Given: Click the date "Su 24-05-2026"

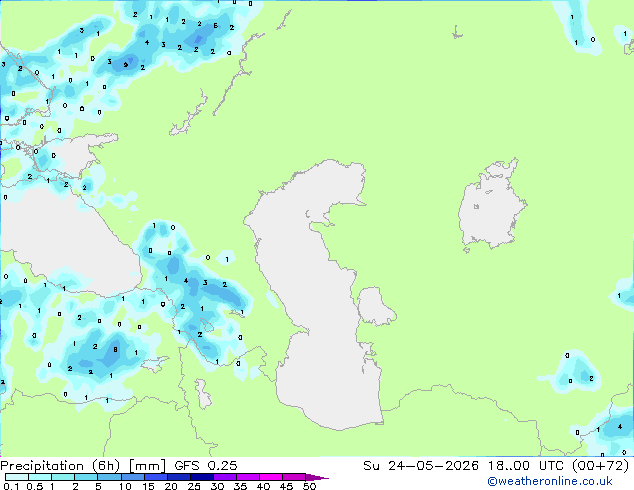Looking at the screenshot, I should [421, 466].
